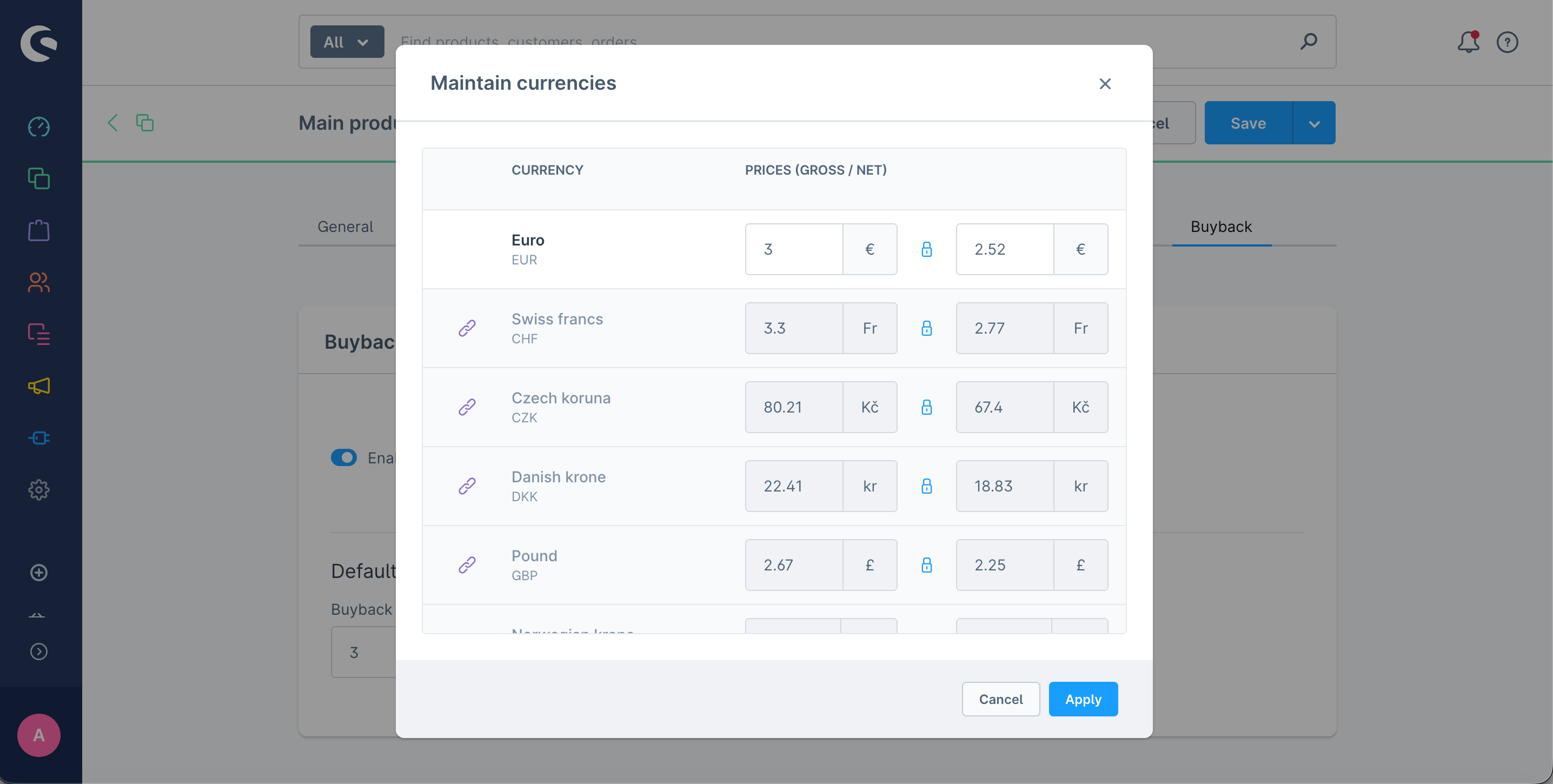This screenshot has height=784, width=1553.
Task: Click the Euro currency name
Action: point(528,241)
